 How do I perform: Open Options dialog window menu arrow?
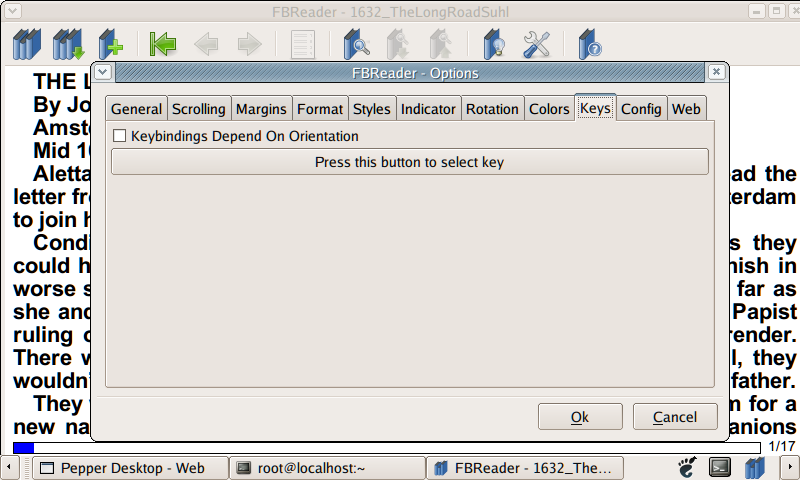[x=103, y=72]
